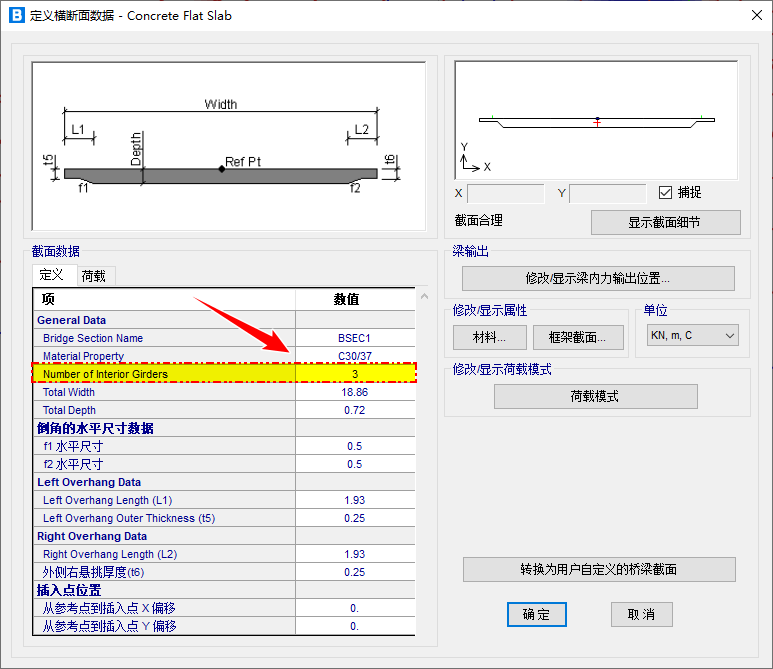
Task: Convert to user-defined bridge section
Action: point(598,569)
